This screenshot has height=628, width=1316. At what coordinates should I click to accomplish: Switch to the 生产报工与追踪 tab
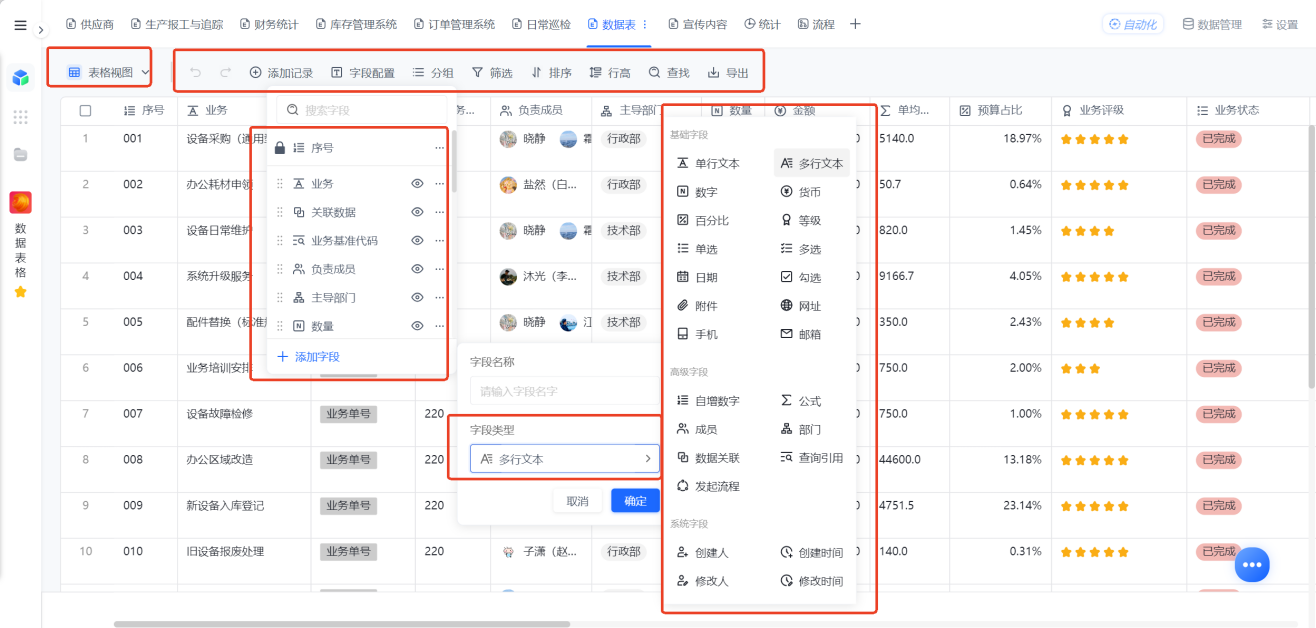[x=177, y=24]
